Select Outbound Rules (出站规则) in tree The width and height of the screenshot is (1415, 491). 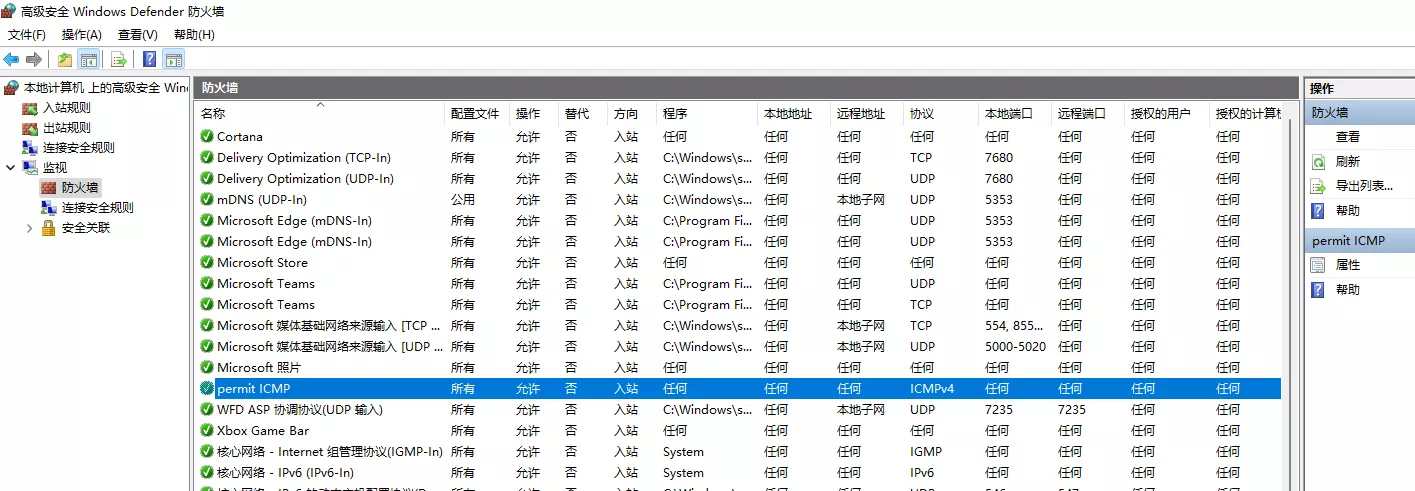coord(66,127)
